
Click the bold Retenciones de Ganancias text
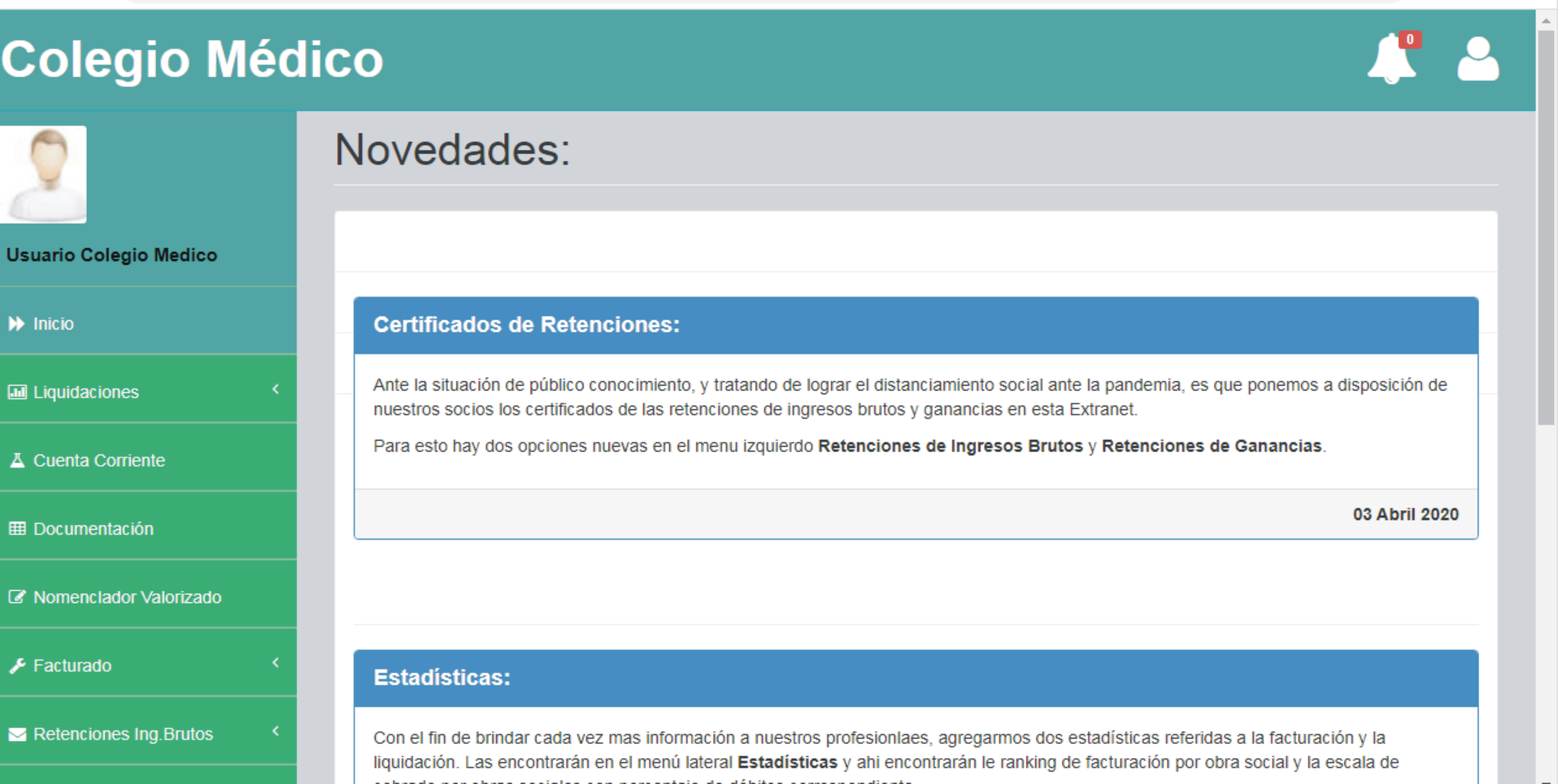point(1212,445)
